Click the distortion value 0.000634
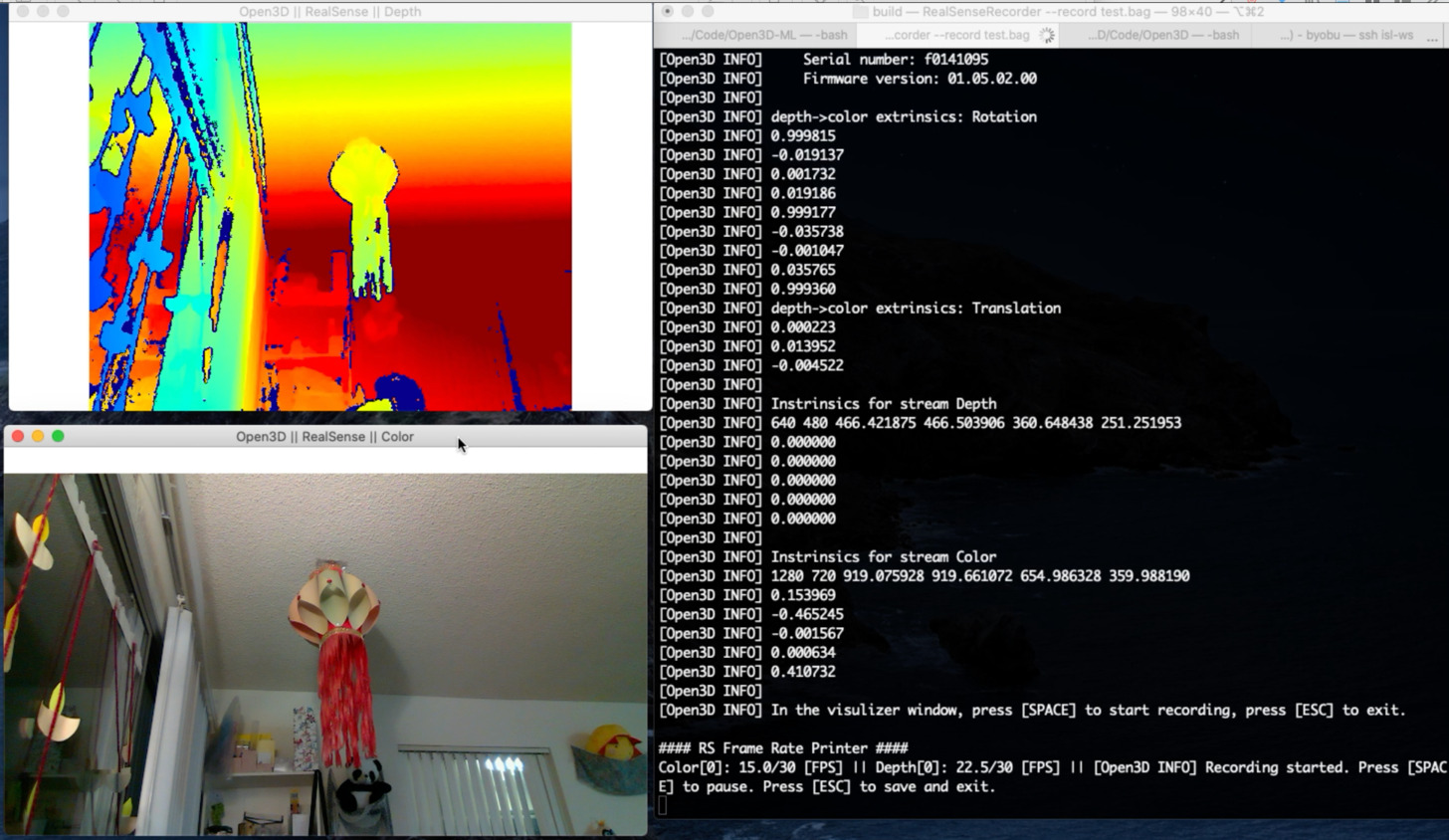Screen dimensions: 1449x840 (x=803, y=653)
